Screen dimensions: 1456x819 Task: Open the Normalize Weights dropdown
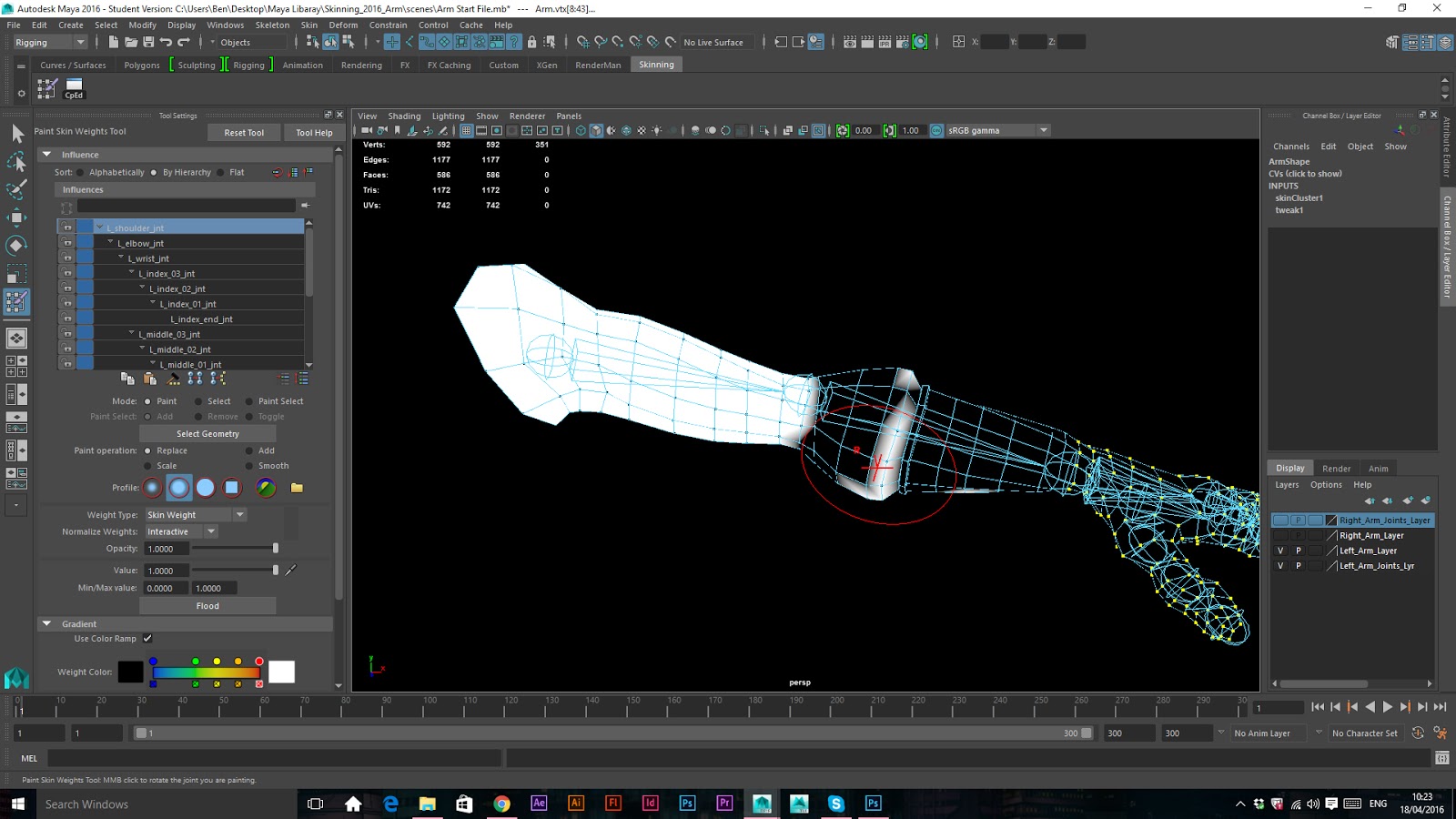pos(181,532)
